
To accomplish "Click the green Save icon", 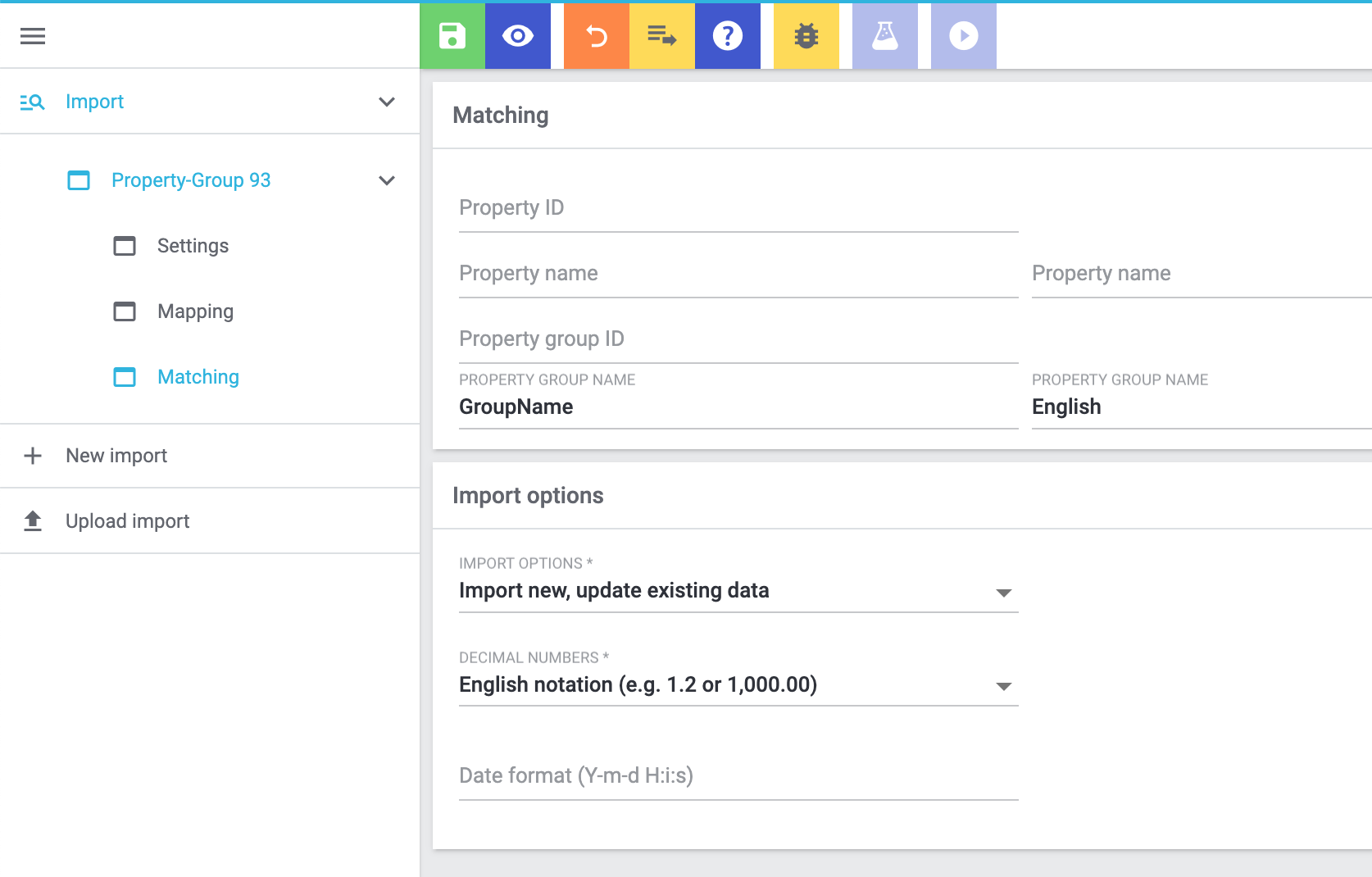I will 452,36.
